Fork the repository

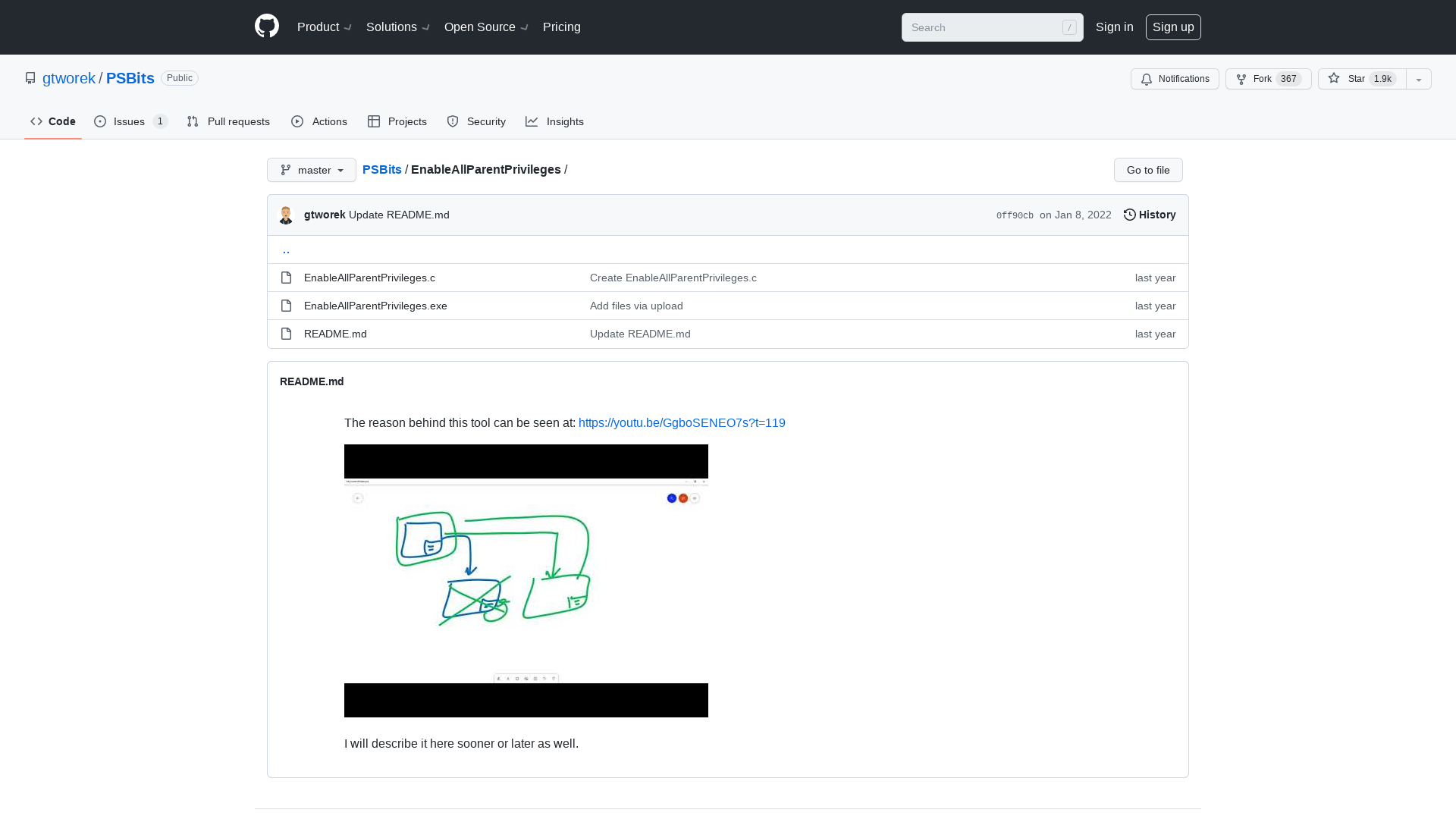point(1268,79)
